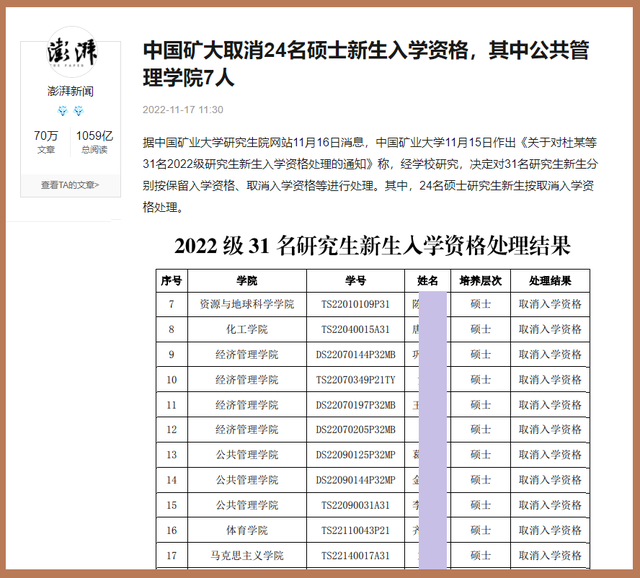Click the cell 马克思主义学院
The width and height of the screenshot is (640, 578).
tap(247, 556)
